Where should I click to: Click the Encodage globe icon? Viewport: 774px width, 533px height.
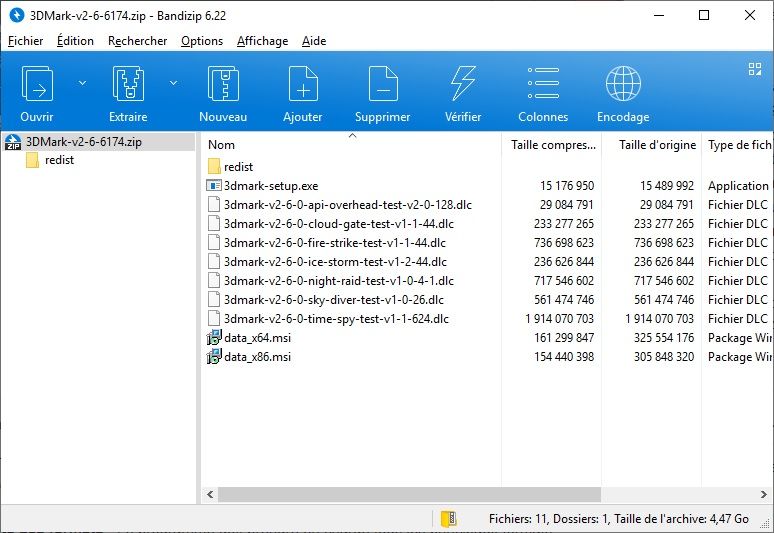click(x=623, y=84)
